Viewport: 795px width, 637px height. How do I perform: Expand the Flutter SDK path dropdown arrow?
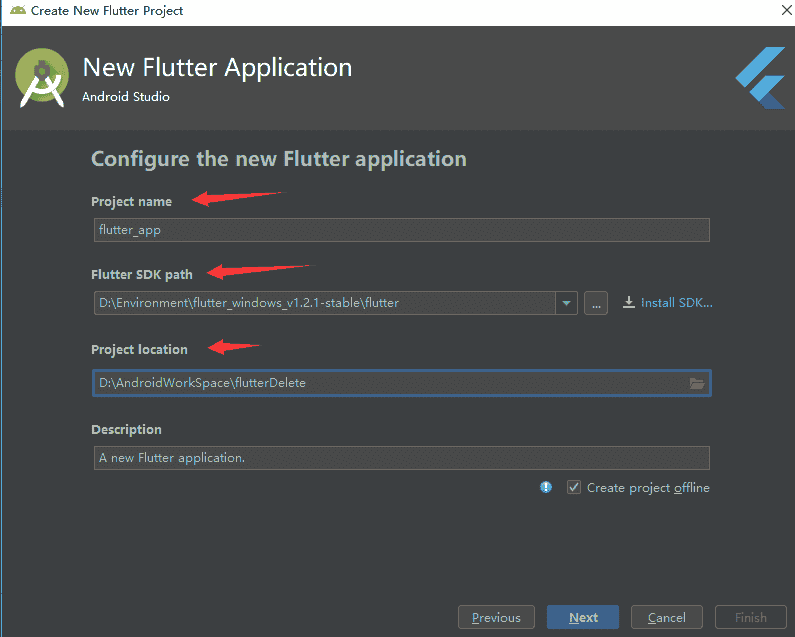567,303
